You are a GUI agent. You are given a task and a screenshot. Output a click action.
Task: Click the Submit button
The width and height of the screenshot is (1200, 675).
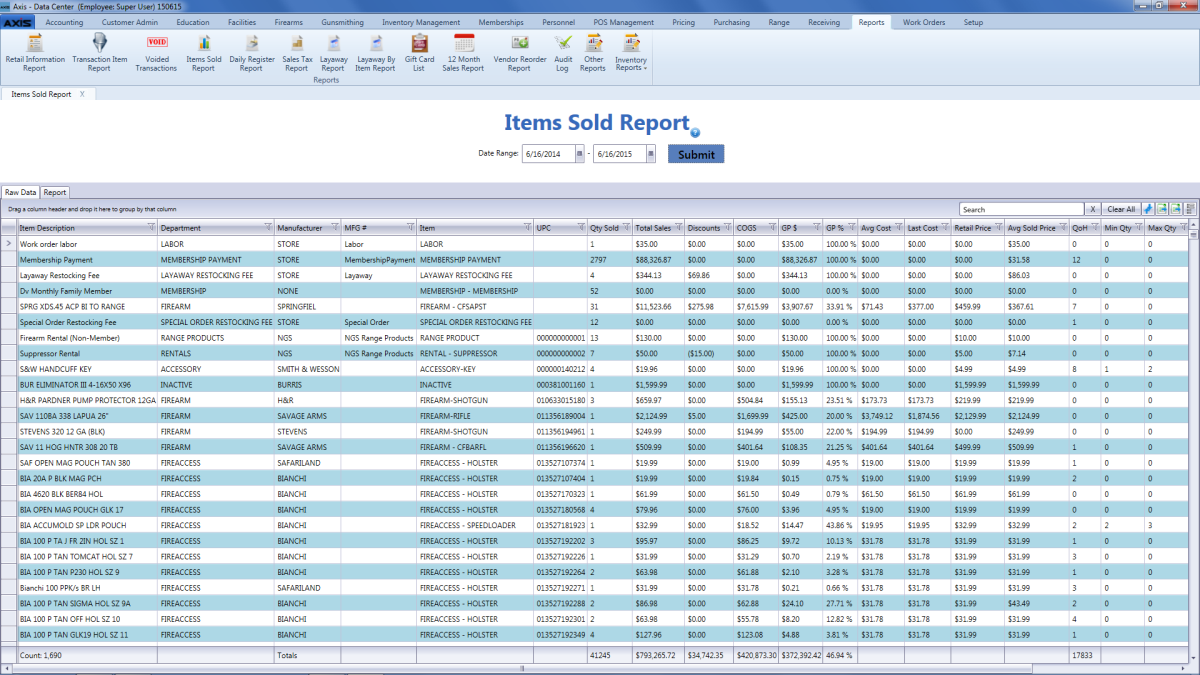696,154
